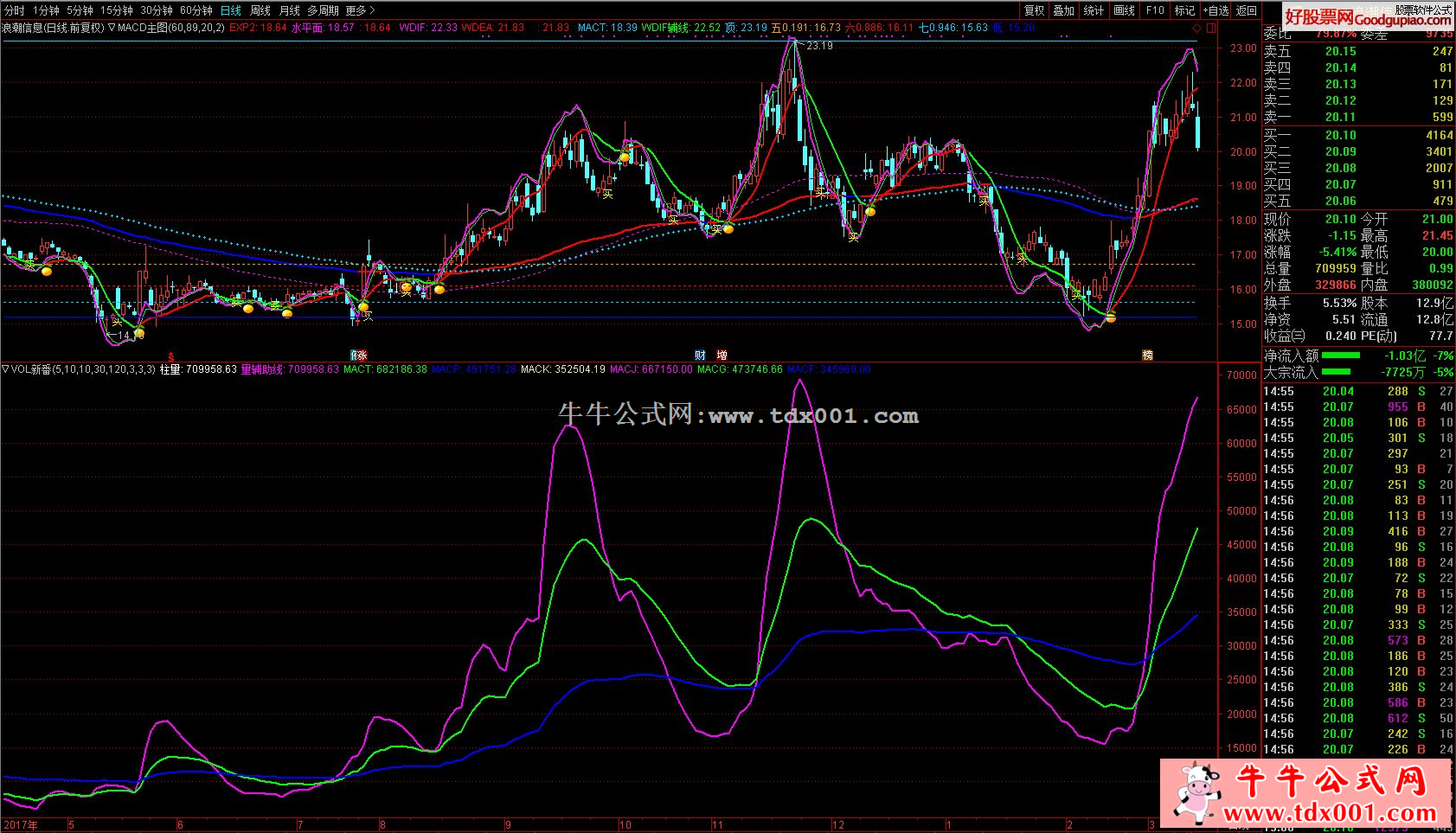Switch to the 15分钟 period
1456x833 pixels.
pos(116,10)
